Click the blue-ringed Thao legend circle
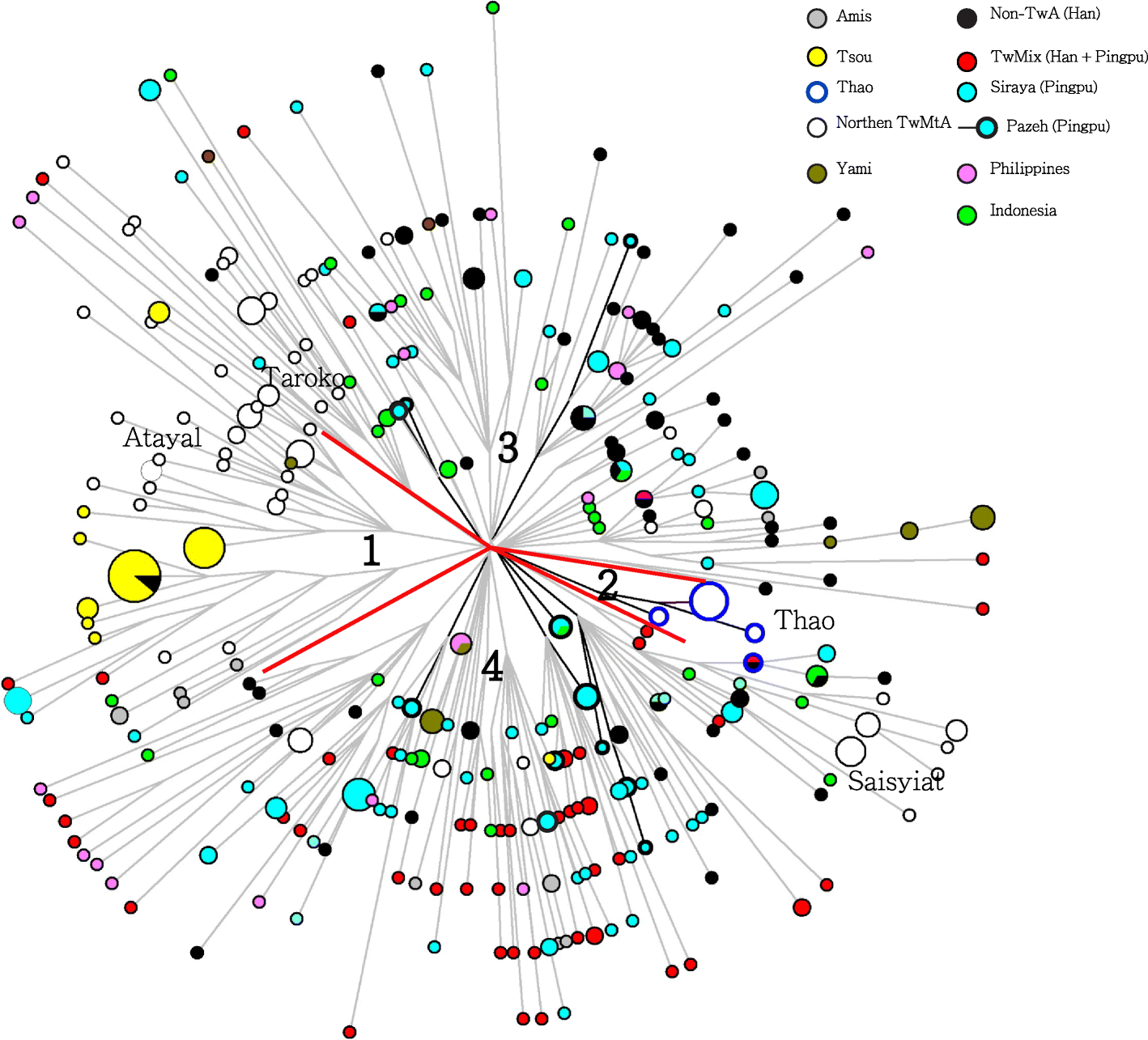 tap(817, 91)
